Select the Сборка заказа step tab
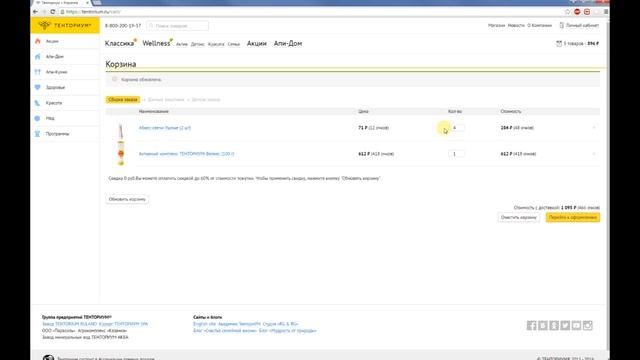Screen dimensions: 640x360 click(123, 100)
